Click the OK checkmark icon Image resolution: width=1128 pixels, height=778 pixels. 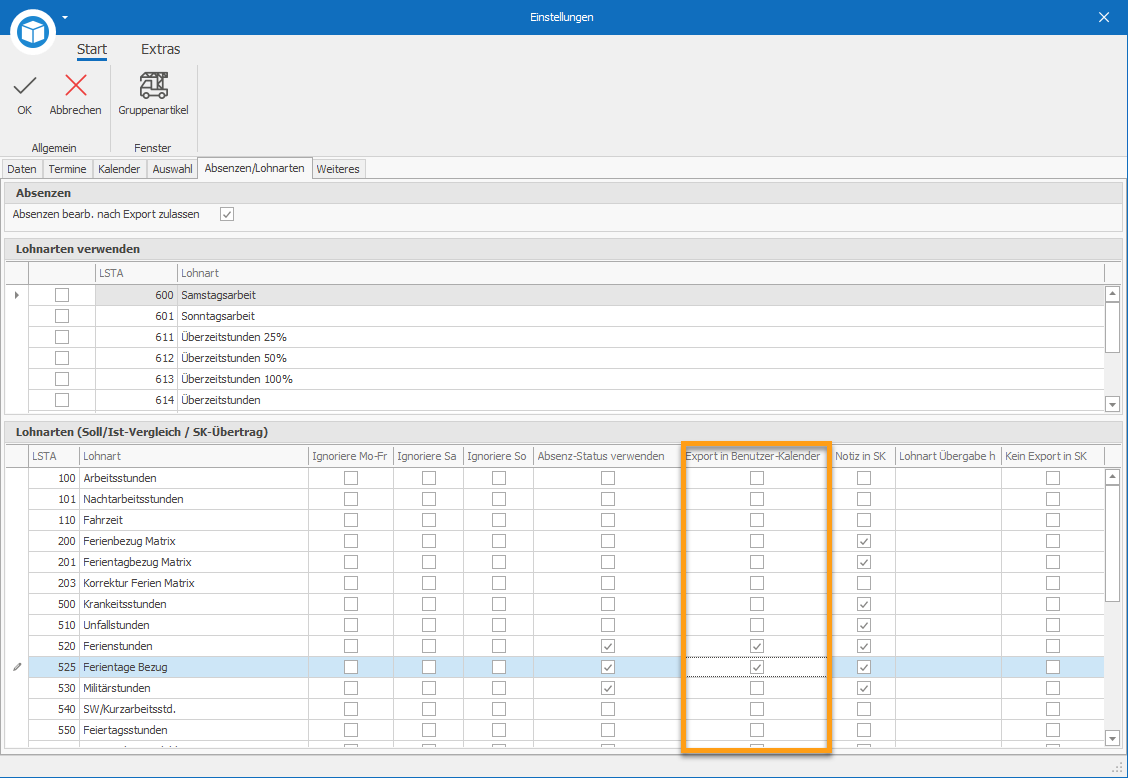coord(24,86)
